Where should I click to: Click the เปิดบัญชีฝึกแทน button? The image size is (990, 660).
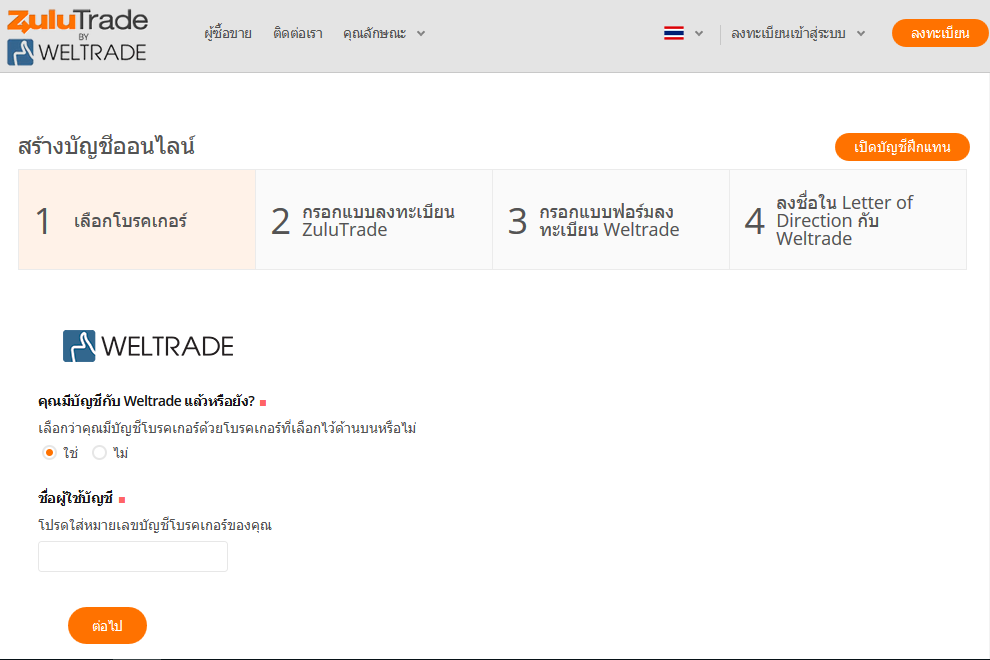(x=902, y=147)
